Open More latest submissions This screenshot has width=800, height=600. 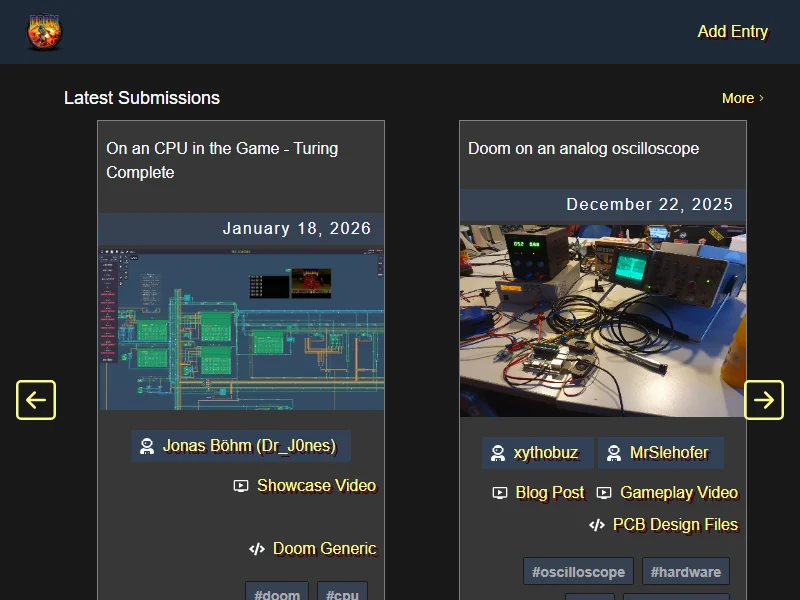[x=742, y=98]
